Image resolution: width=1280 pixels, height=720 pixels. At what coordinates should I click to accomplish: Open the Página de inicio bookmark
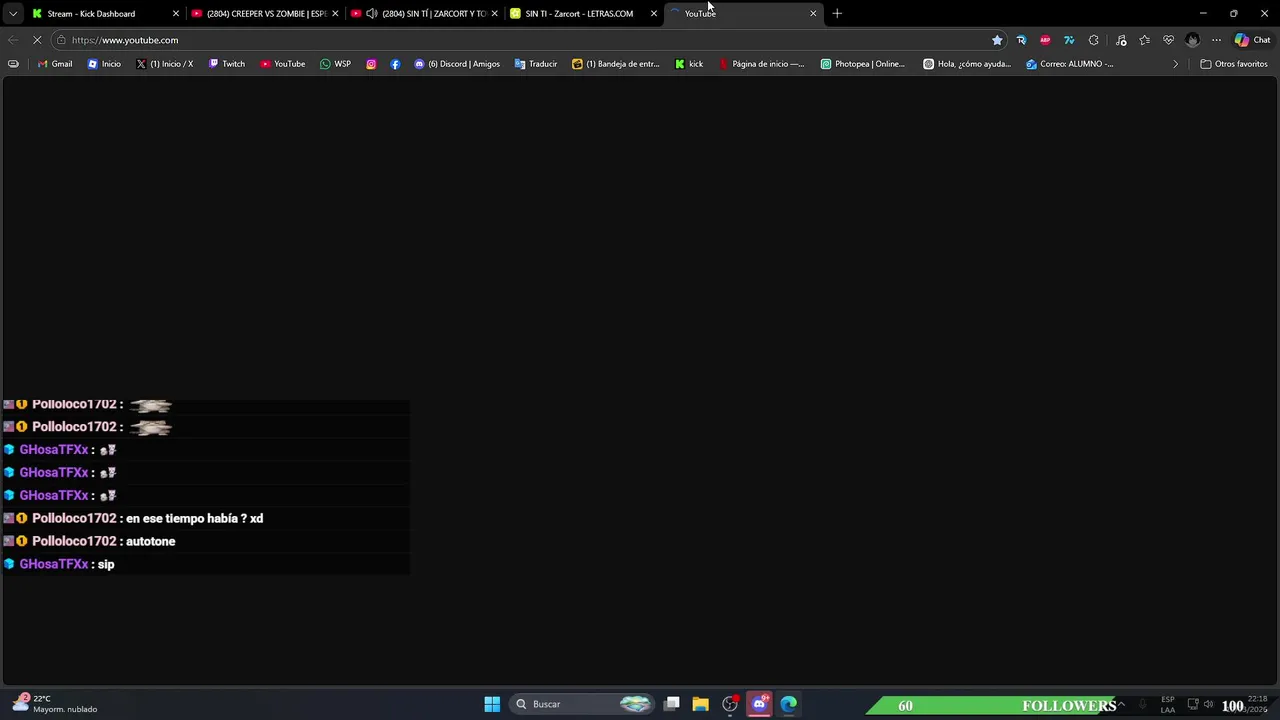coord(761,64)
